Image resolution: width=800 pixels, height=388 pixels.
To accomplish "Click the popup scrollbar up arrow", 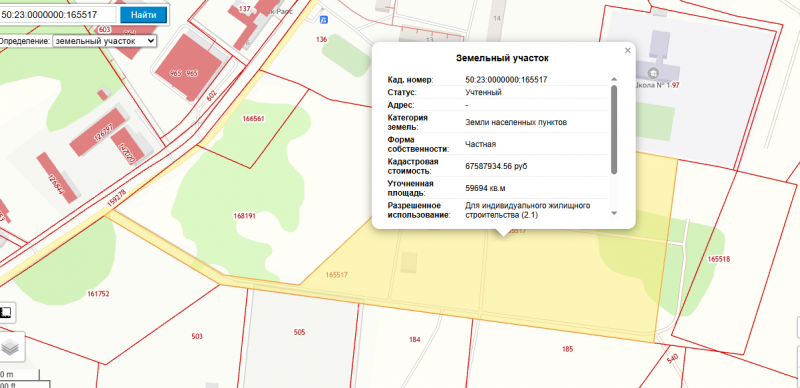I will (614, 79).
